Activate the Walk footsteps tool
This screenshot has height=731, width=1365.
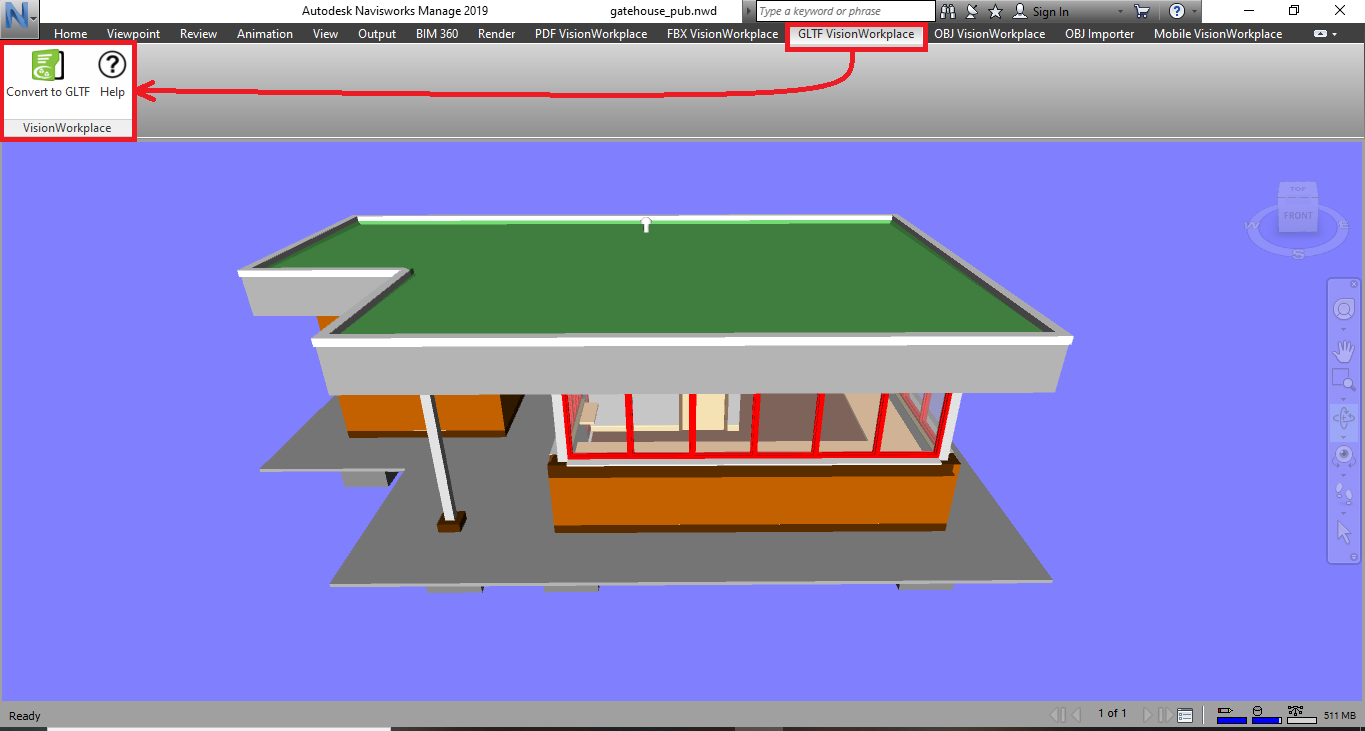pyautogui.click(x=1344, y=493)
